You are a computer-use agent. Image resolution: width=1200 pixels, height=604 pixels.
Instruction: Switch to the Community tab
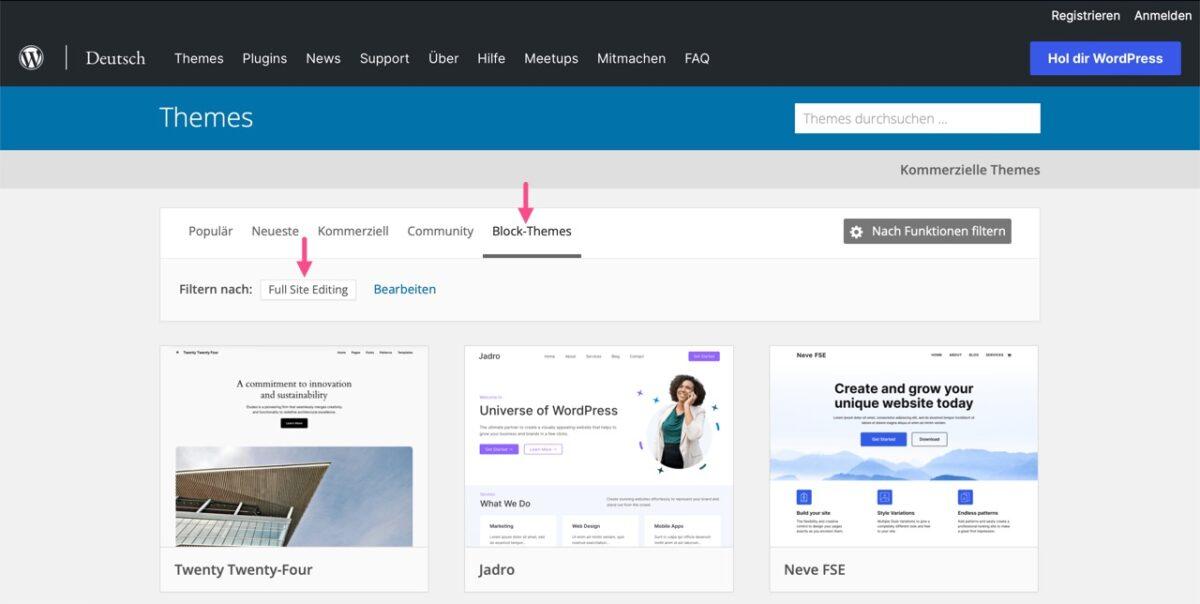pyautogui.click(x=440, y=231)
